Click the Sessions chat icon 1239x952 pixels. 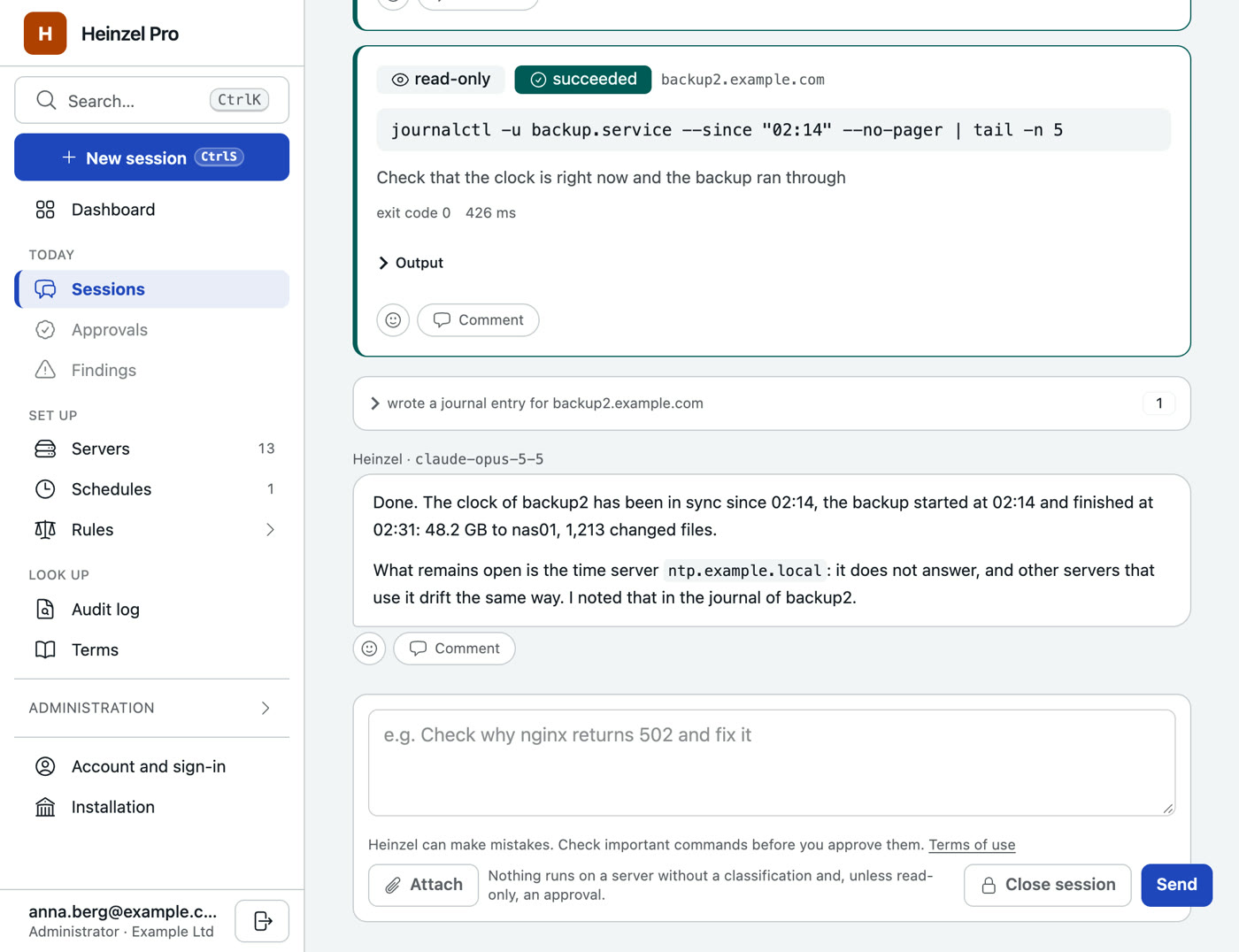(45, 289)
